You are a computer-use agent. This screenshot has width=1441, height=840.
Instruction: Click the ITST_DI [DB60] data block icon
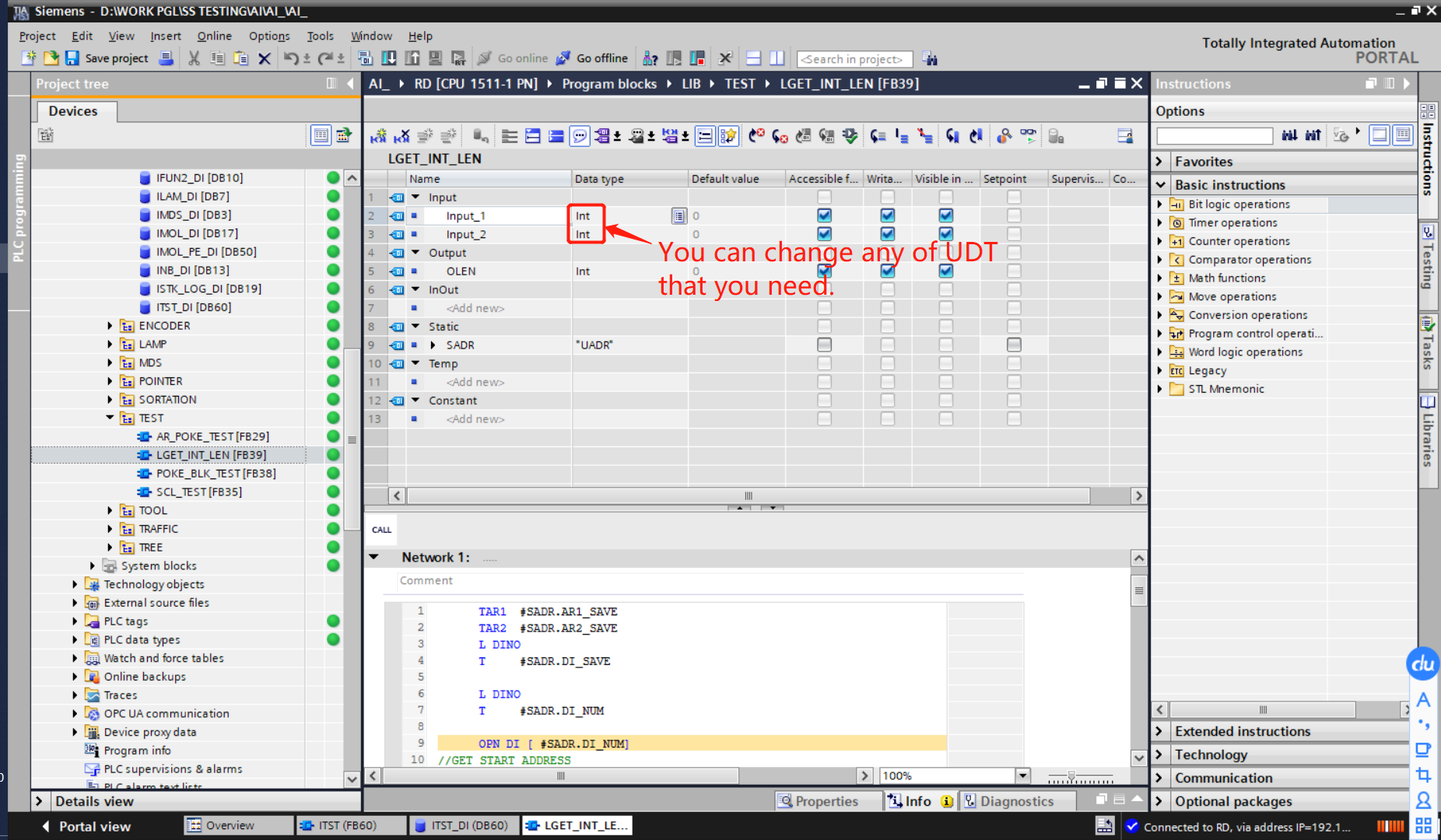point(145,307)
